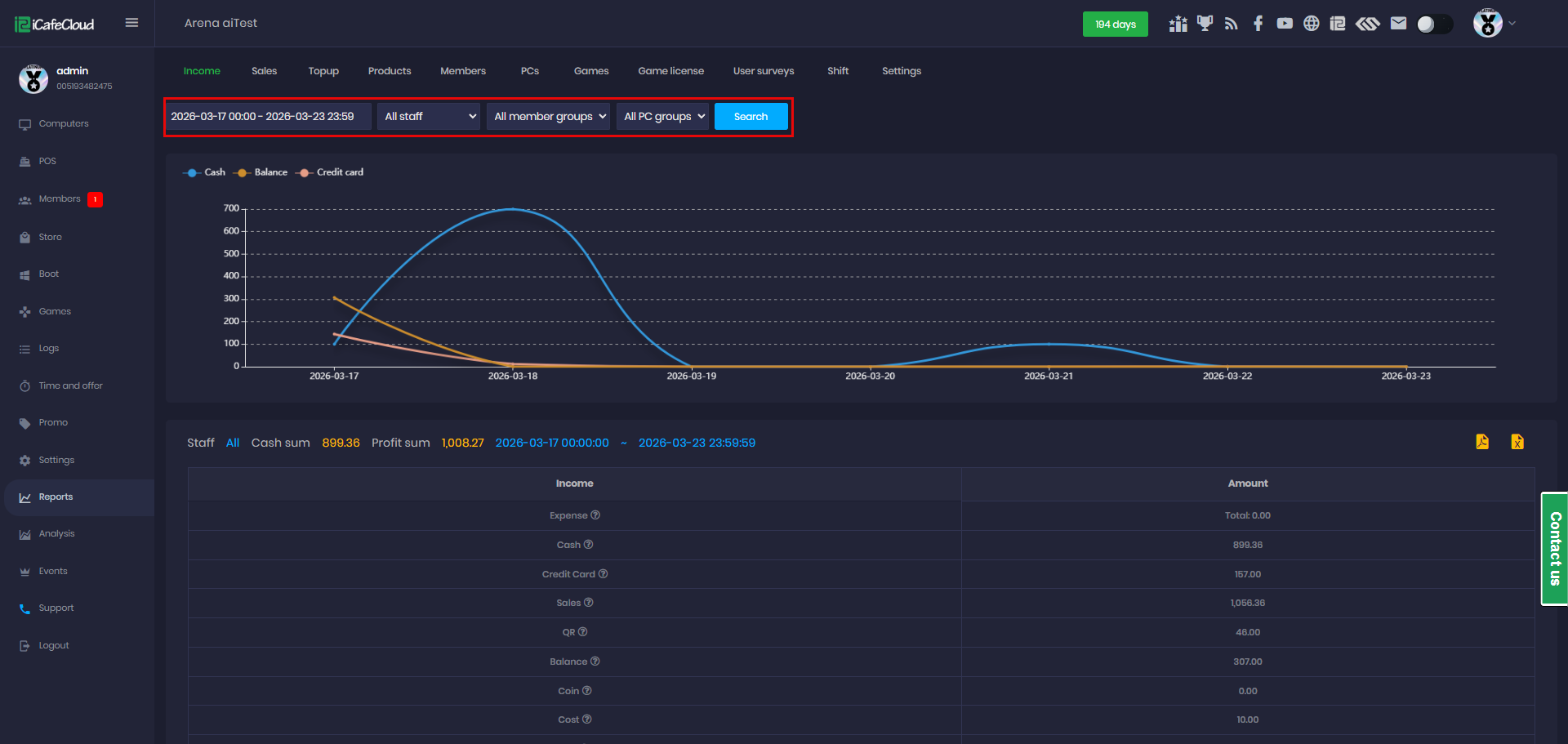The width and height of the screenshot is (1568, 744).
Task: Collapse sidebar with the hamburger menu icon
Action: click(131, 23)
